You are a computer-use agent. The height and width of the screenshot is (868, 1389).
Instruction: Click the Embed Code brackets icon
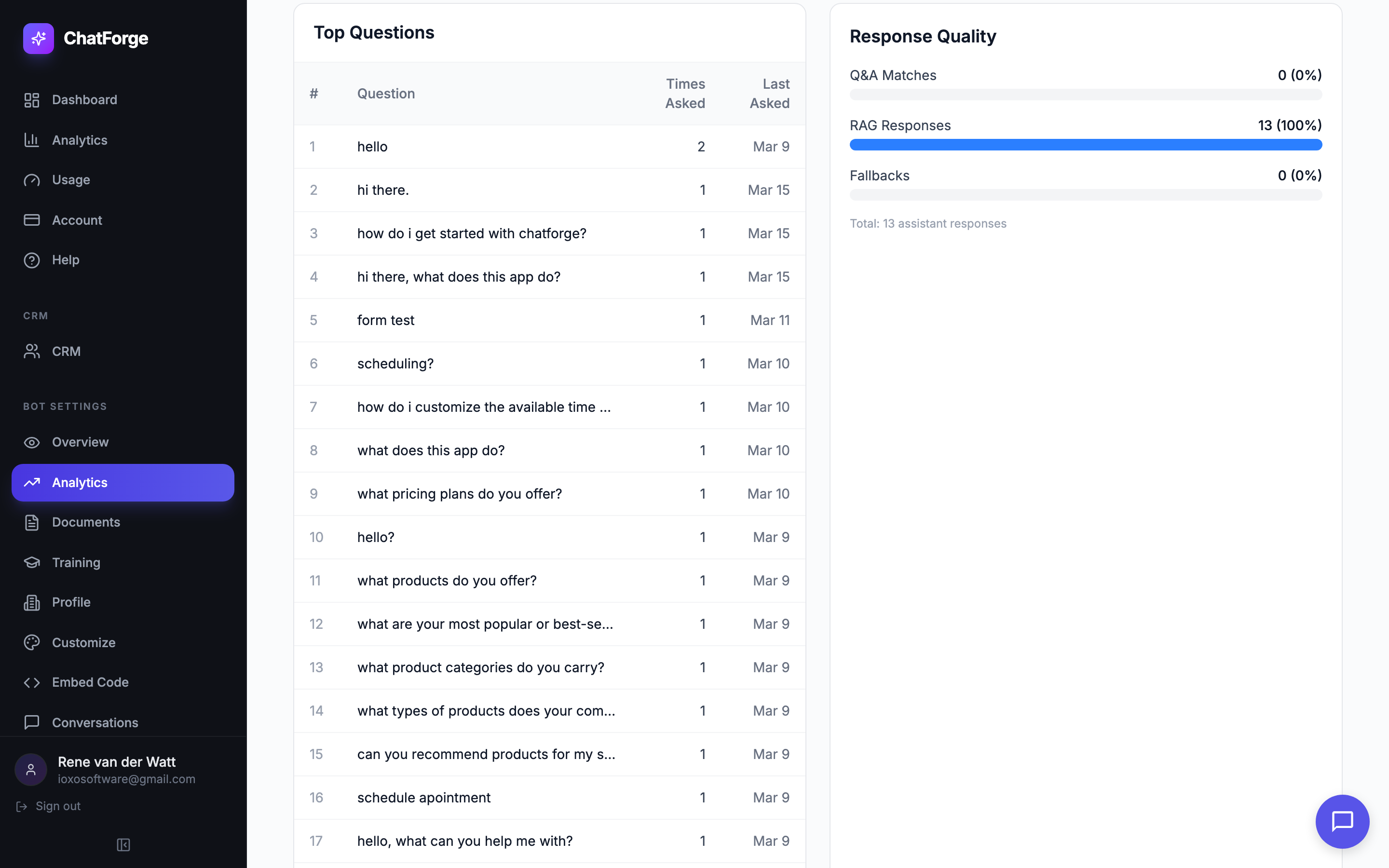(31, 682)
